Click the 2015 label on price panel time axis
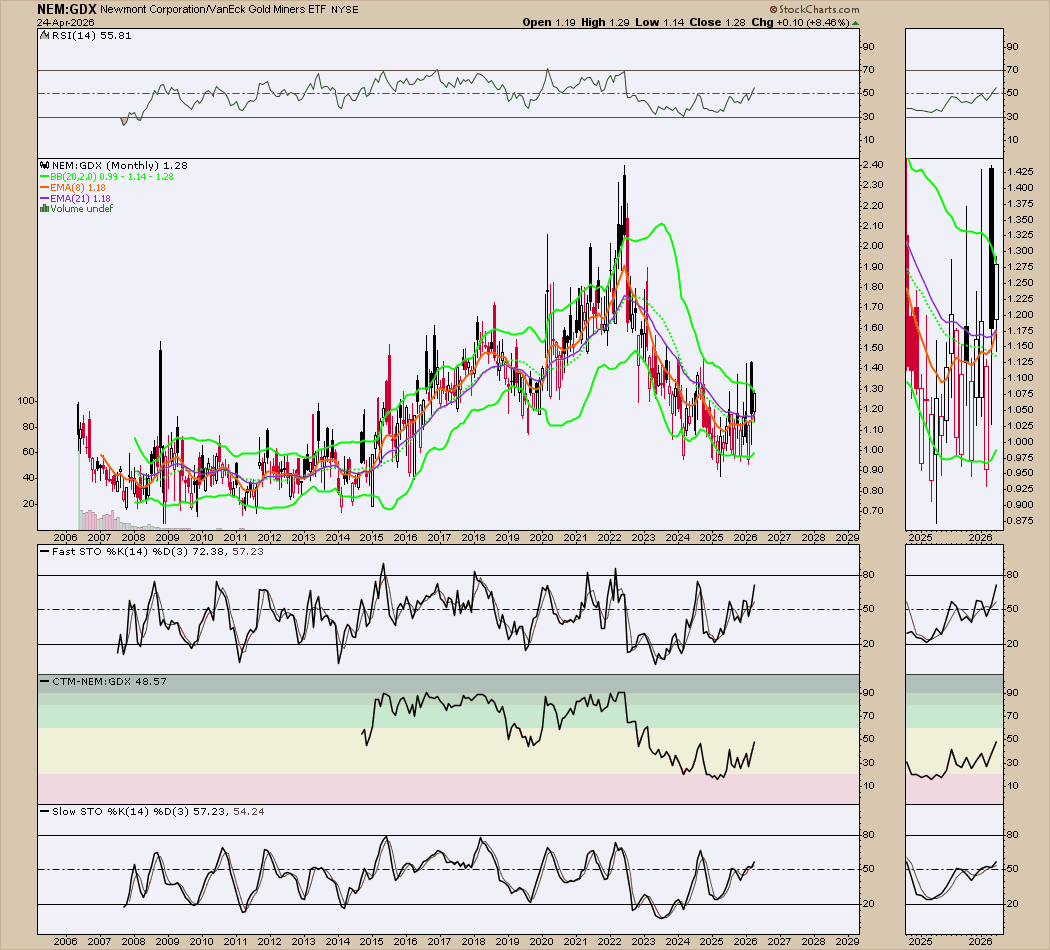This screenshot has height=950, width=1050. (x=372, y=538)
